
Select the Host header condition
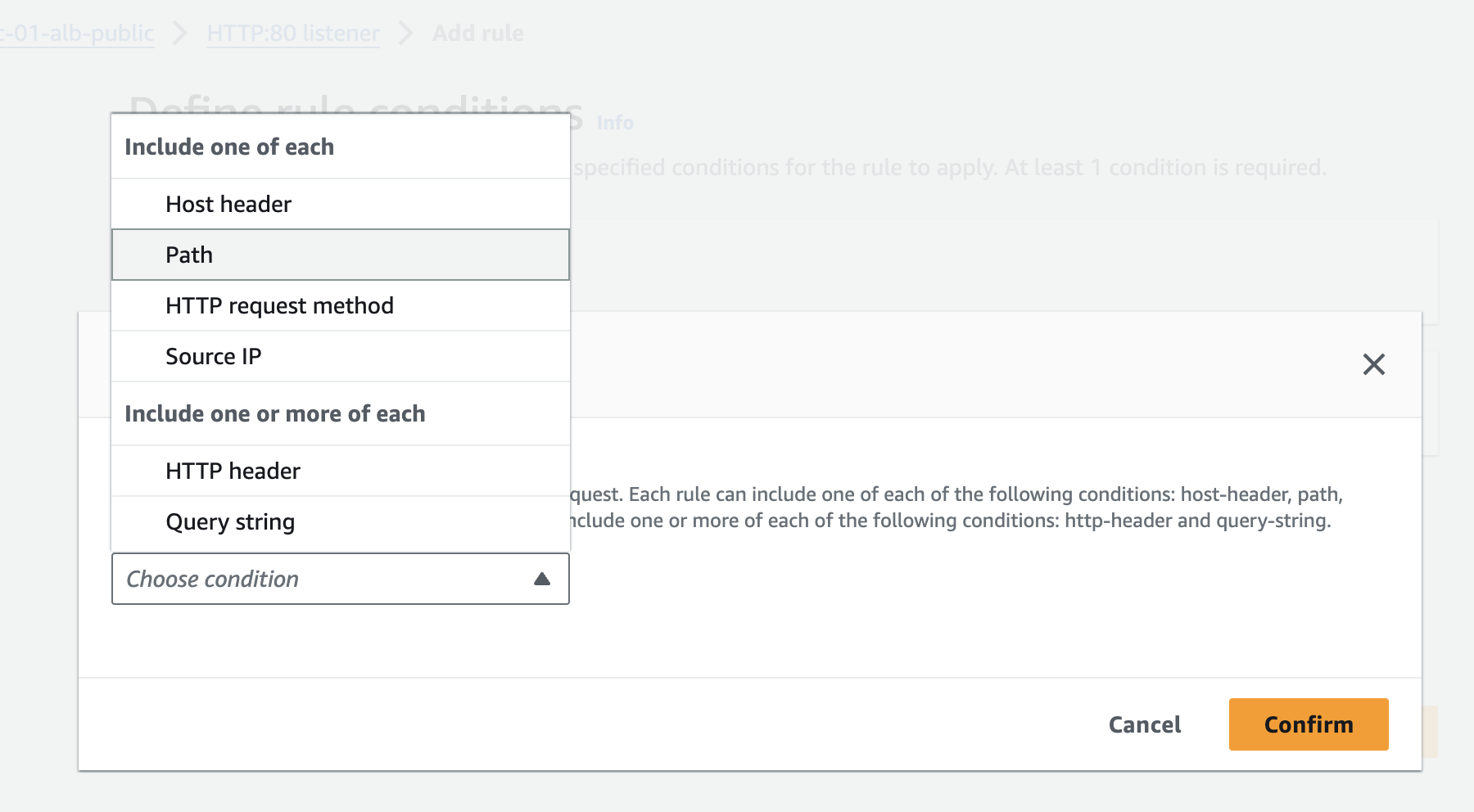(228, 204)
